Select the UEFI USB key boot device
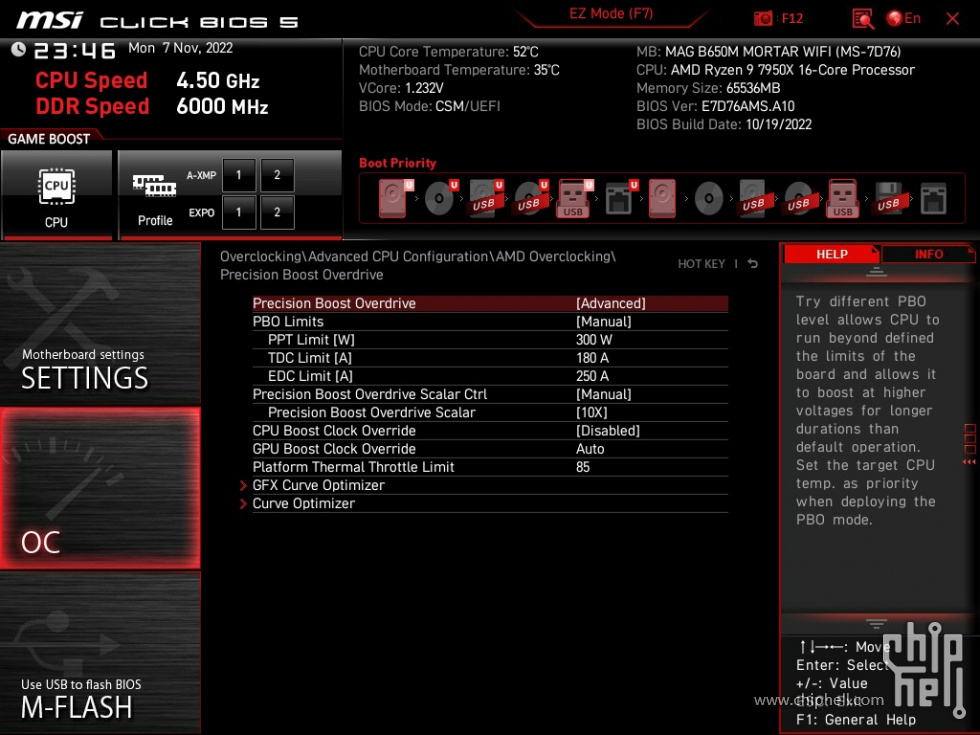 pyautogui.click(x=575, y=199)
